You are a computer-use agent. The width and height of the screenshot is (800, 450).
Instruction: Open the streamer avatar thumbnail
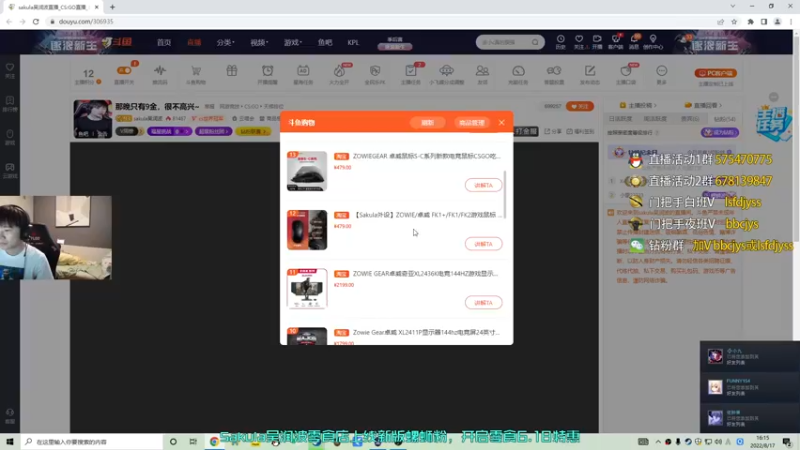click(92, 119)
